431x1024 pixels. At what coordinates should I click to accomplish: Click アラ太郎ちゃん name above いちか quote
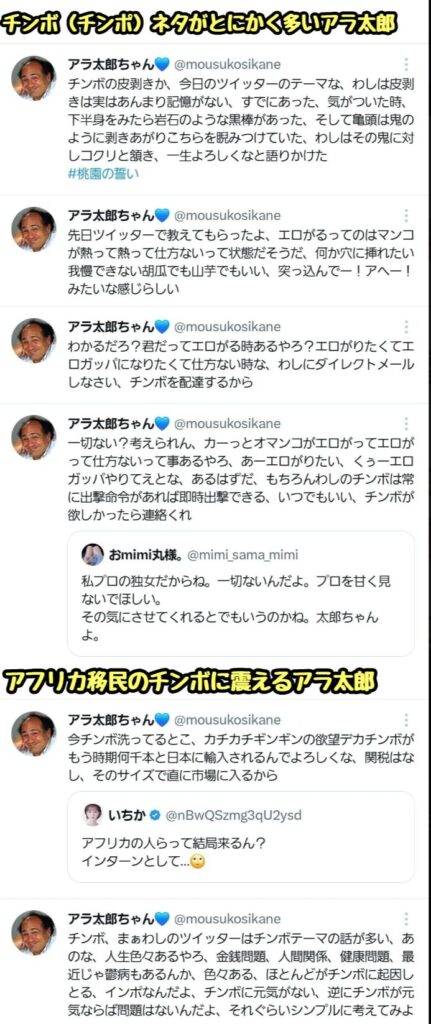pos(111,720)
